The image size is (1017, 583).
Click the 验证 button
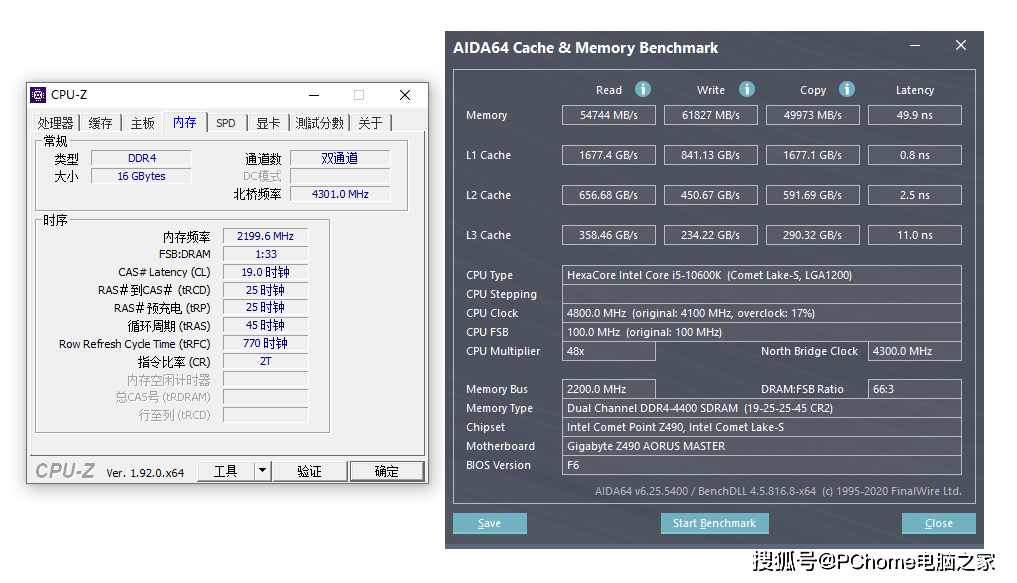(309, 471)
